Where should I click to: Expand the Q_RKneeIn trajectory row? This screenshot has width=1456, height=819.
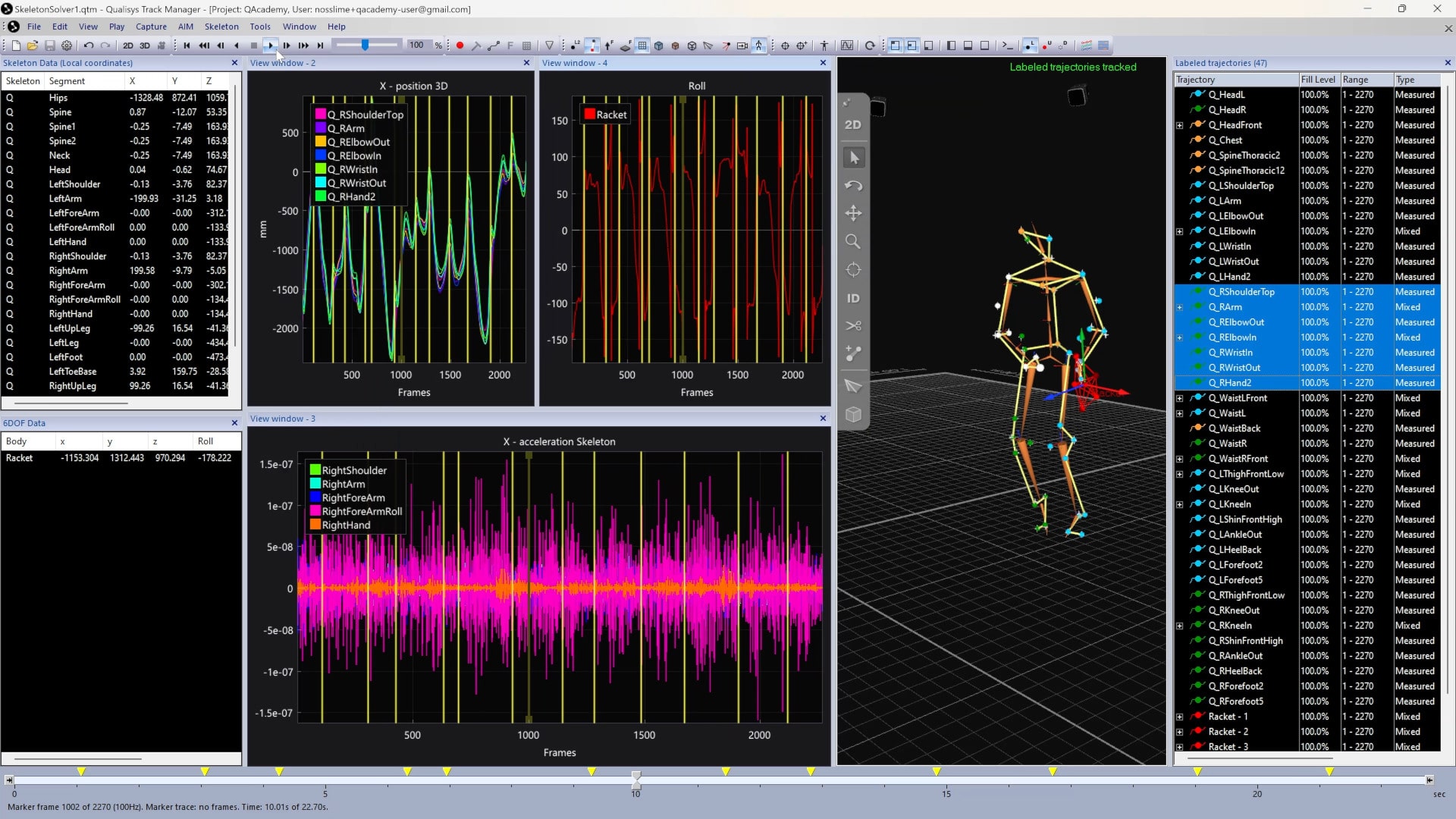pyautogui.click(x=1180, y=626)
